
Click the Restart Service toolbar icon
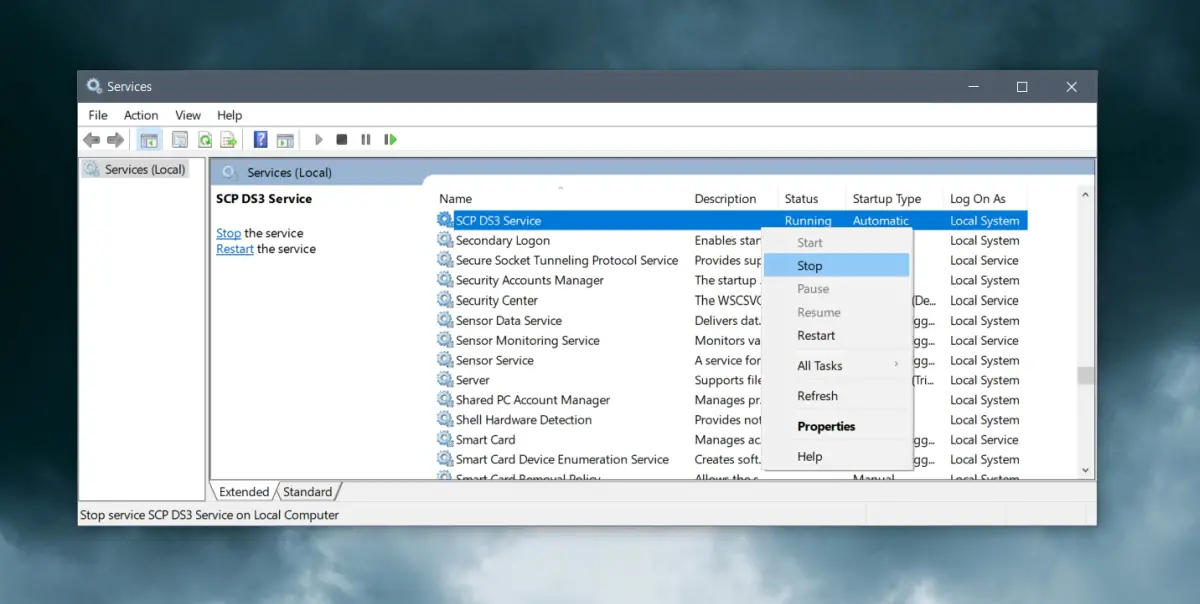click(x=391, y=140)
